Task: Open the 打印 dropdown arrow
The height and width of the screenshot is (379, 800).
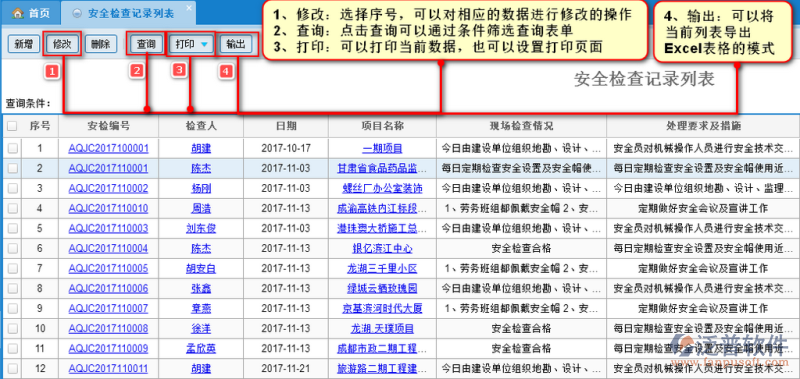Action: point(204,45)
